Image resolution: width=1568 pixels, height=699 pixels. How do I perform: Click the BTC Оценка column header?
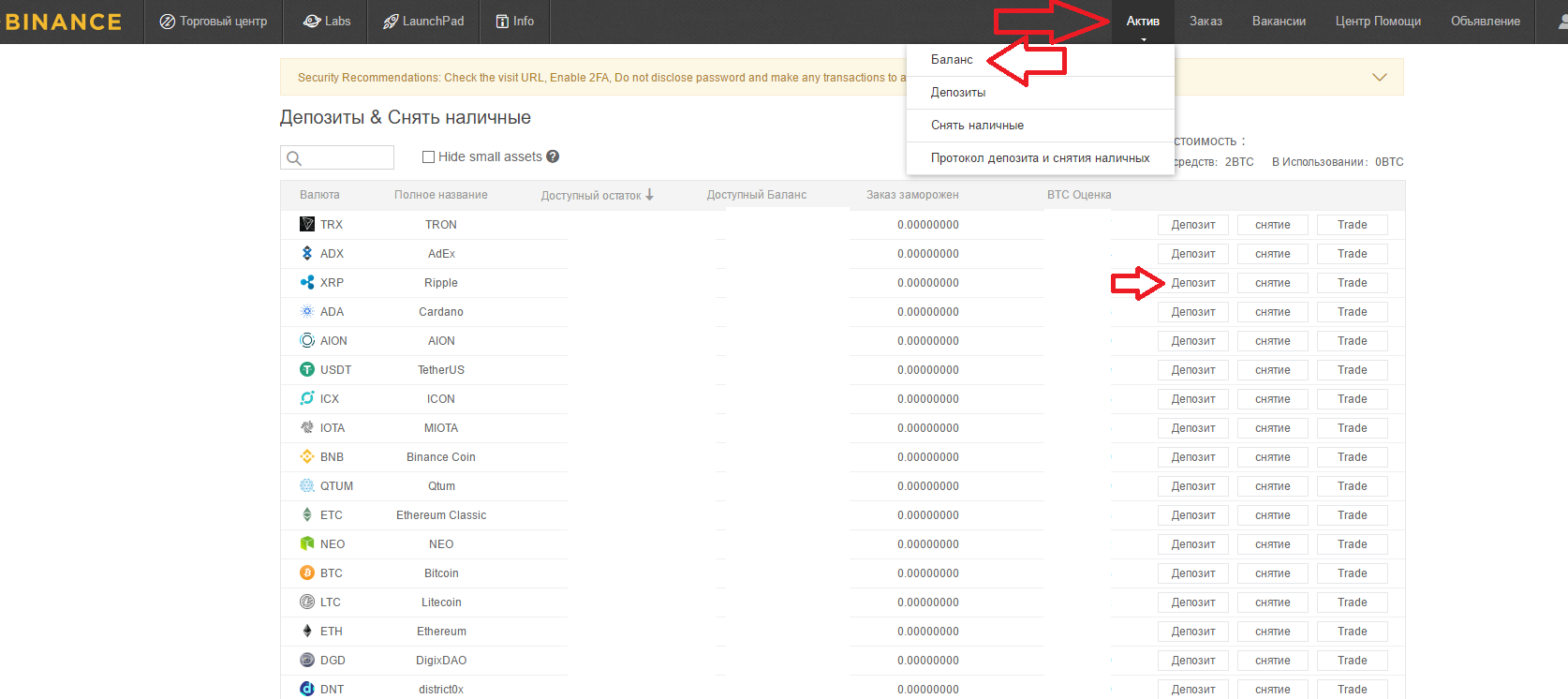coord(1079,195)
